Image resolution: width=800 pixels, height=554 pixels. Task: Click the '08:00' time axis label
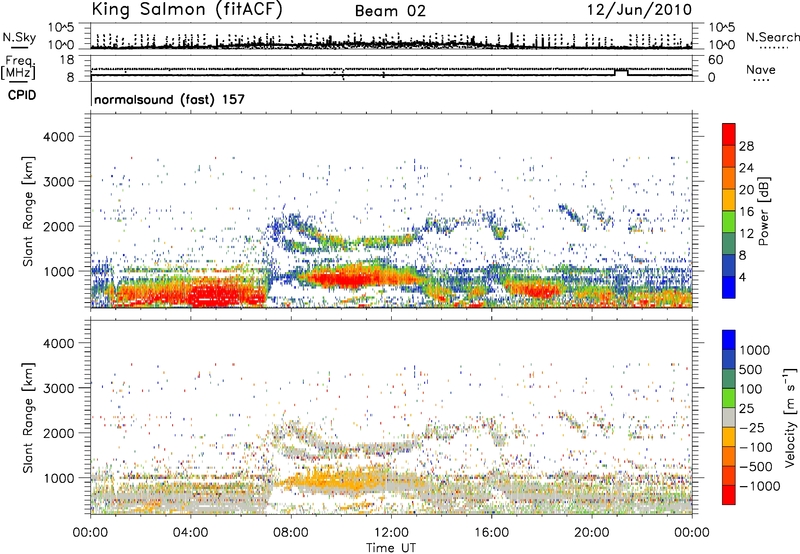pos(290,533)
